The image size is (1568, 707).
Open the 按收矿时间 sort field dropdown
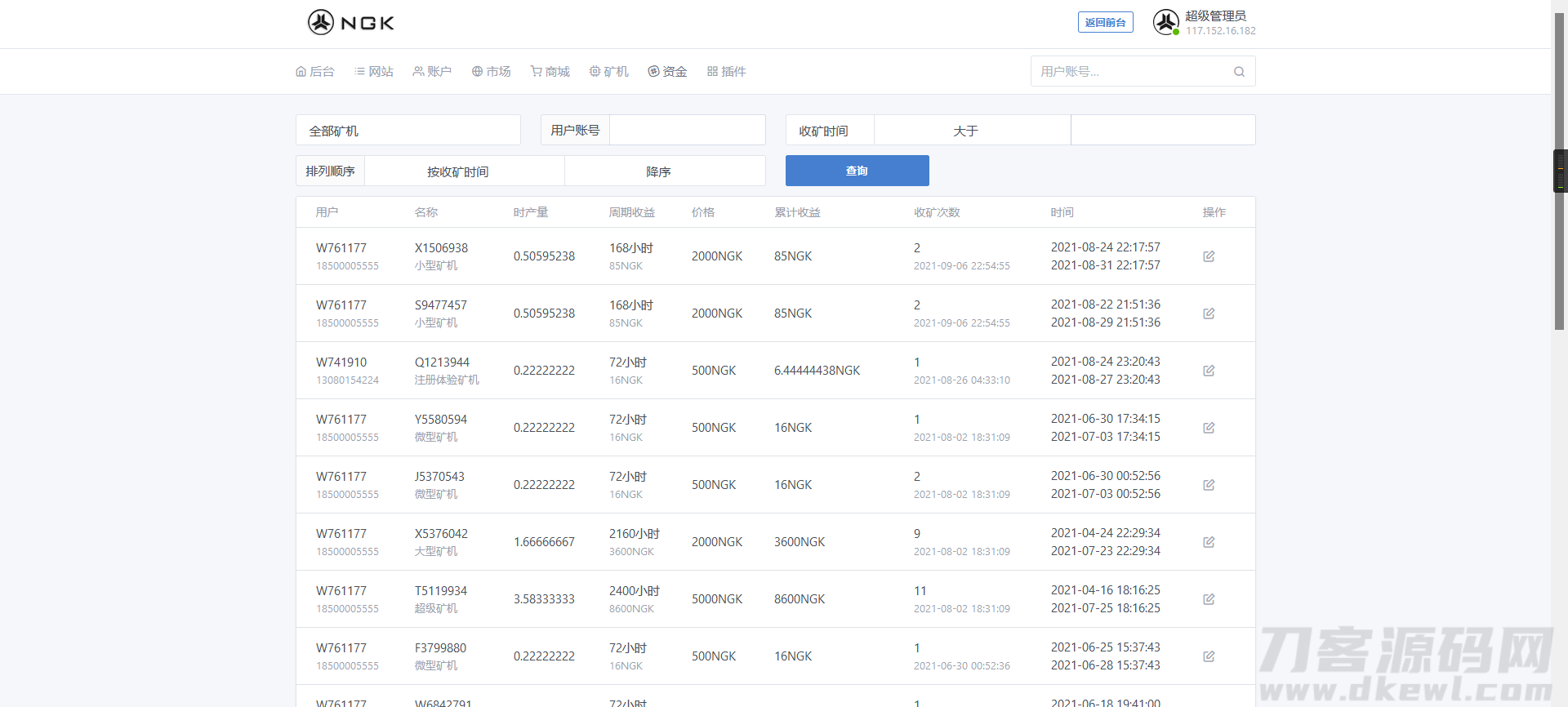coord(464,171)
